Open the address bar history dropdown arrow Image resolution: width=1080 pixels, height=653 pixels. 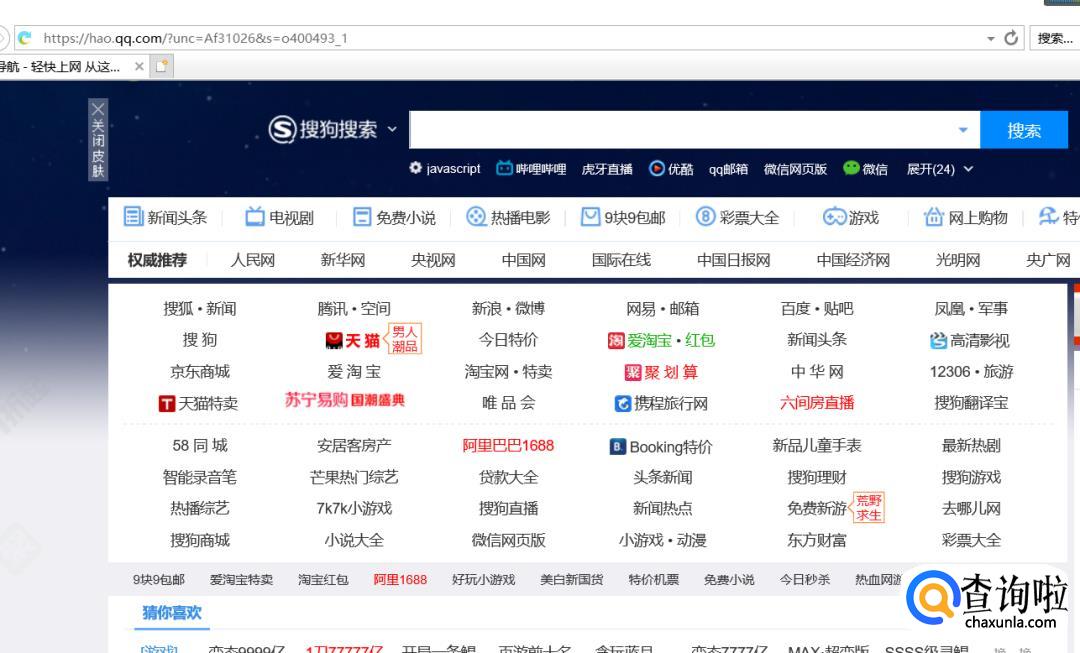[x=990, y=39]
